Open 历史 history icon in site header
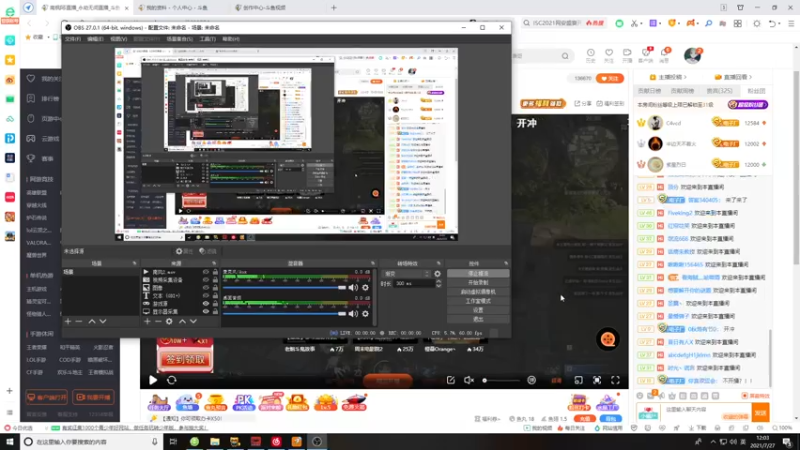 pos(590,55)
